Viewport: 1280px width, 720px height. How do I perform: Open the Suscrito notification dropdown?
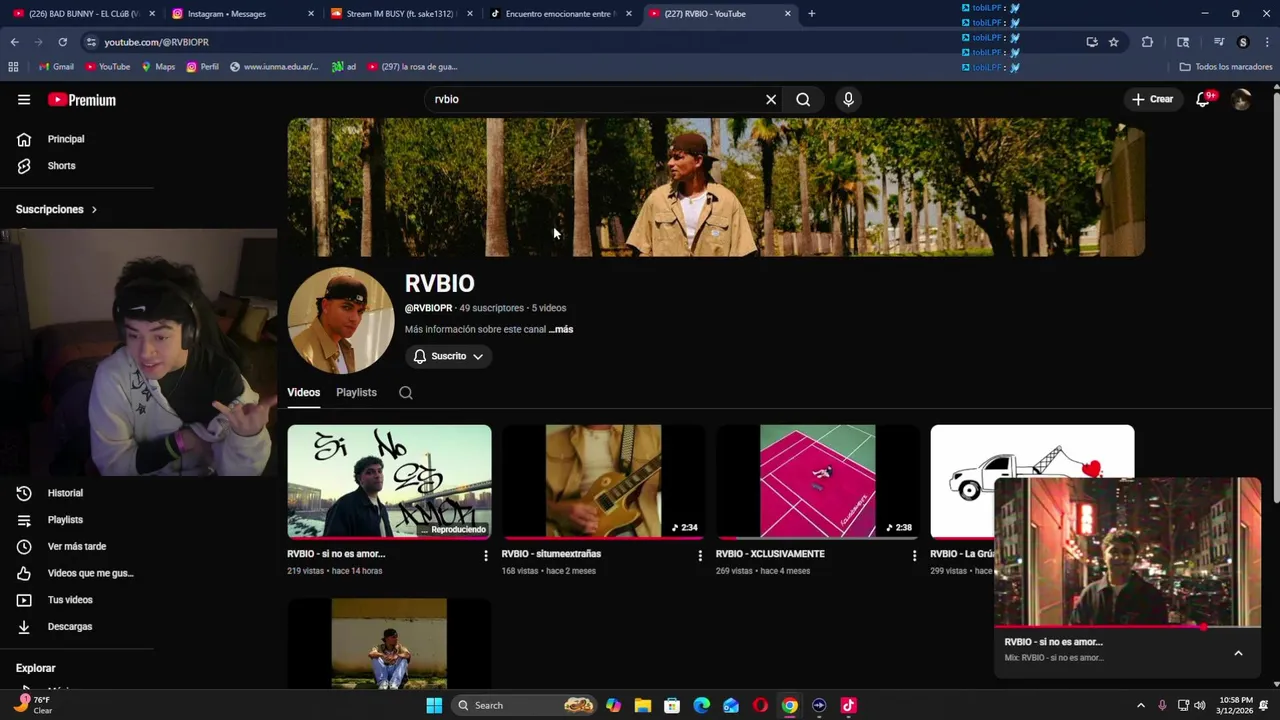pos(448,356)
